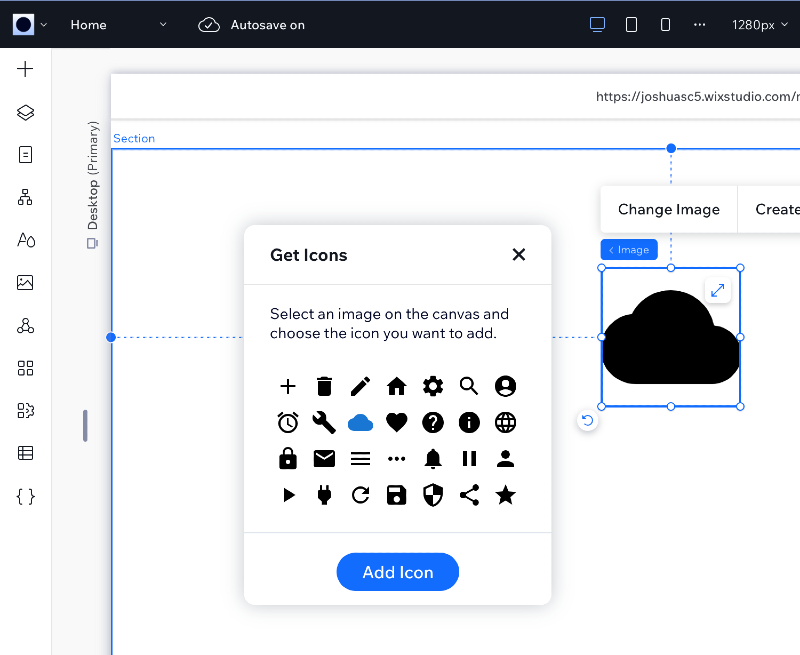Screen dimensions: 800x655
Task: Select the home icon in grid
Action: (396, 386)
